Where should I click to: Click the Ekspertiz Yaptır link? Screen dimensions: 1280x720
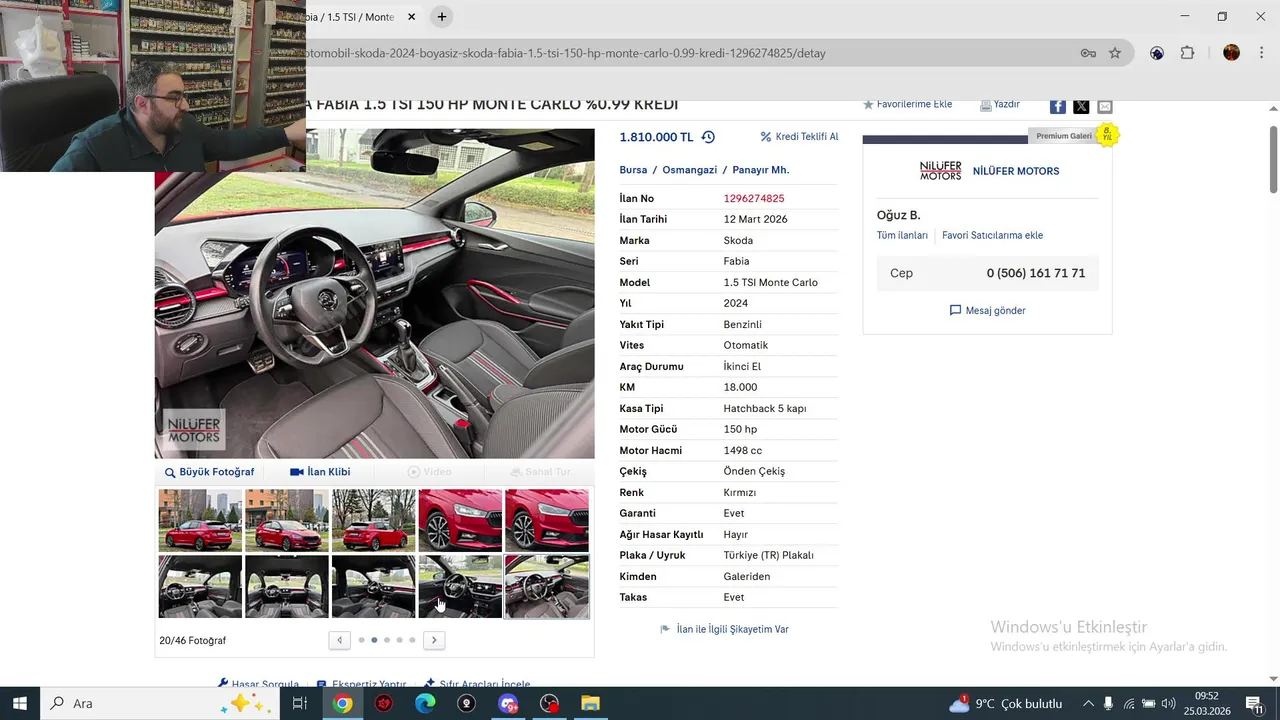tap(361, 684)
